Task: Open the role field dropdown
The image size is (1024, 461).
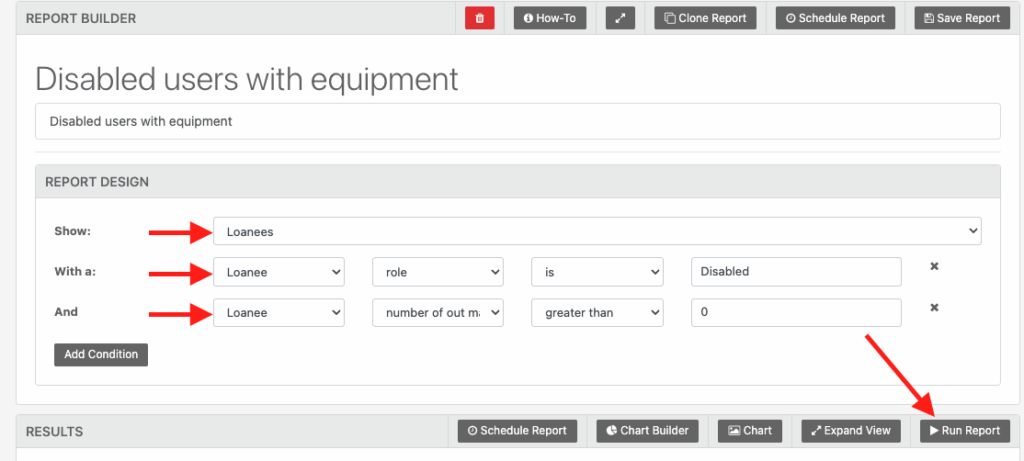Action: [438, 272]
